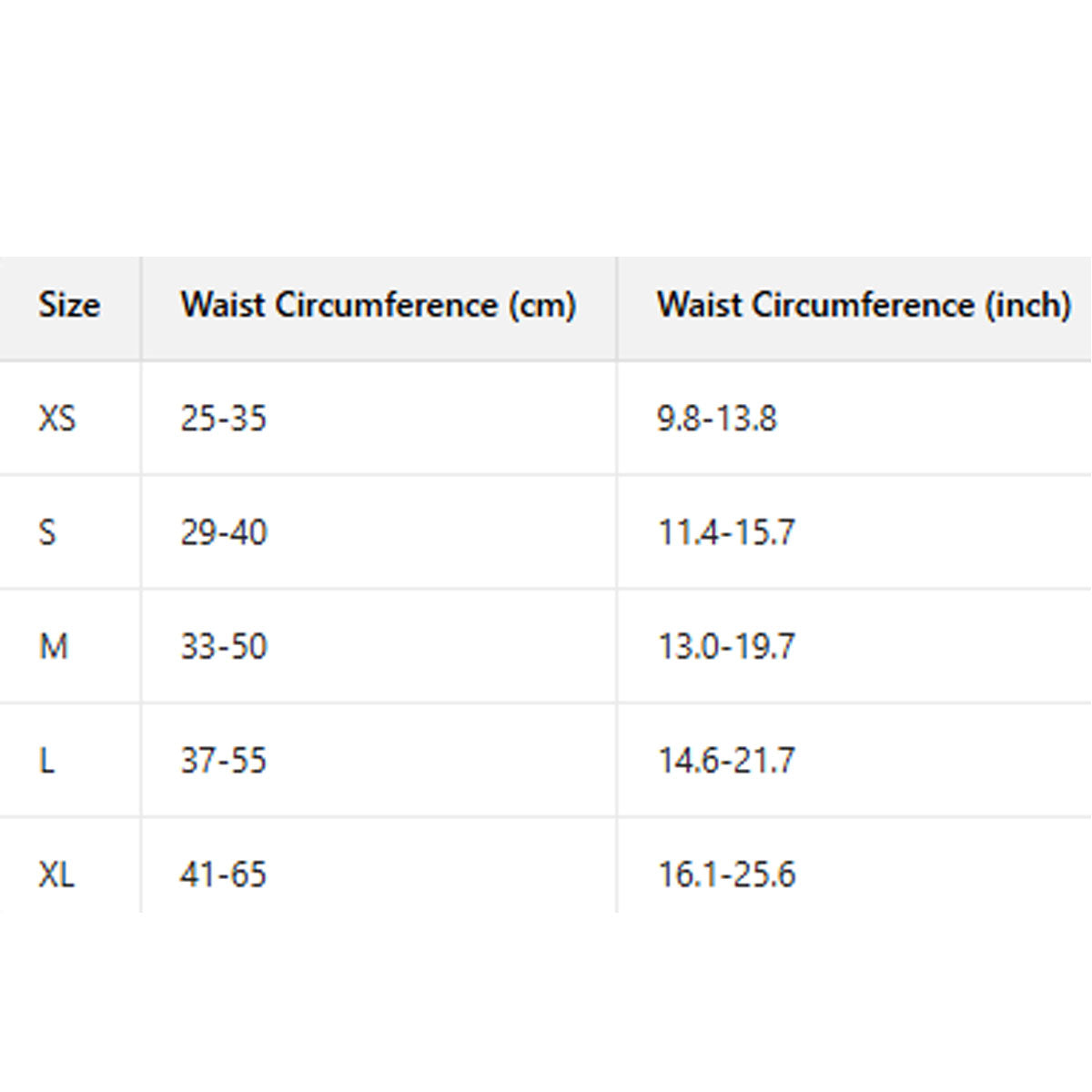Viewport: 1092px width, 1092px height.
Task: Click the XS size cell
Action: [x=57, y=419]
